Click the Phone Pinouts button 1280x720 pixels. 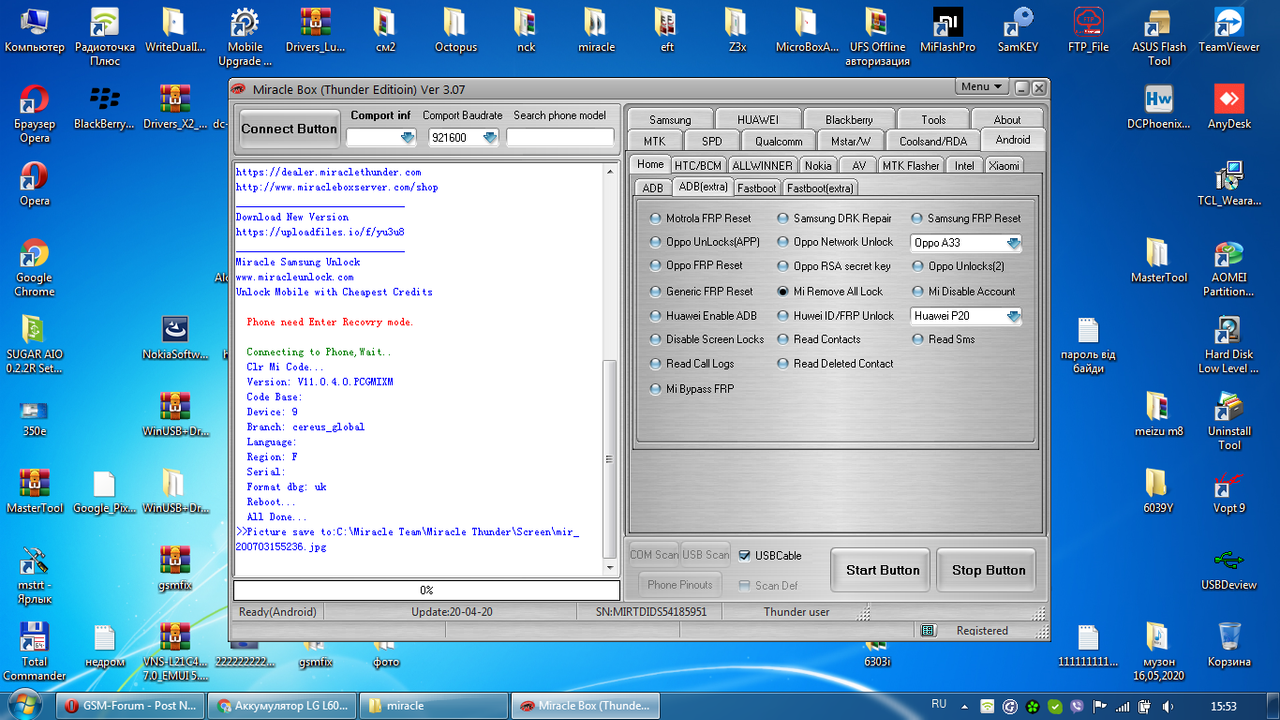click(x=680, y=584)
